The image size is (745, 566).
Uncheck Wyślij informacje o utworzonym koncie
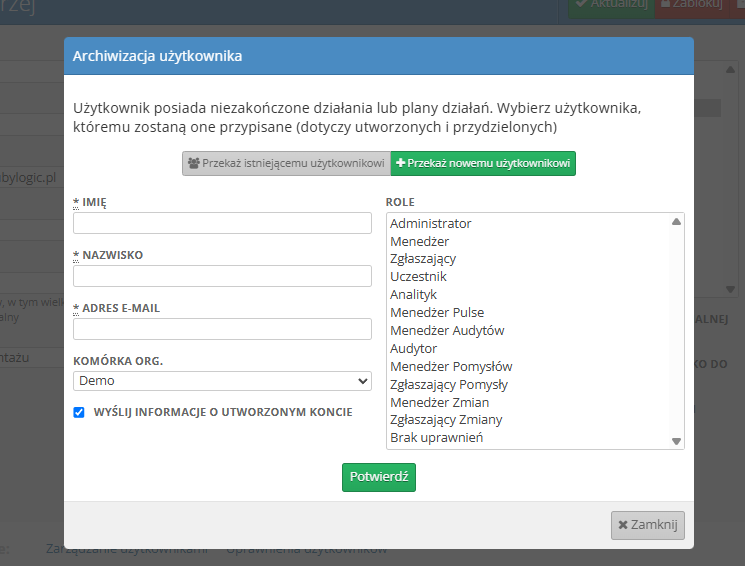tap(79, 412)
